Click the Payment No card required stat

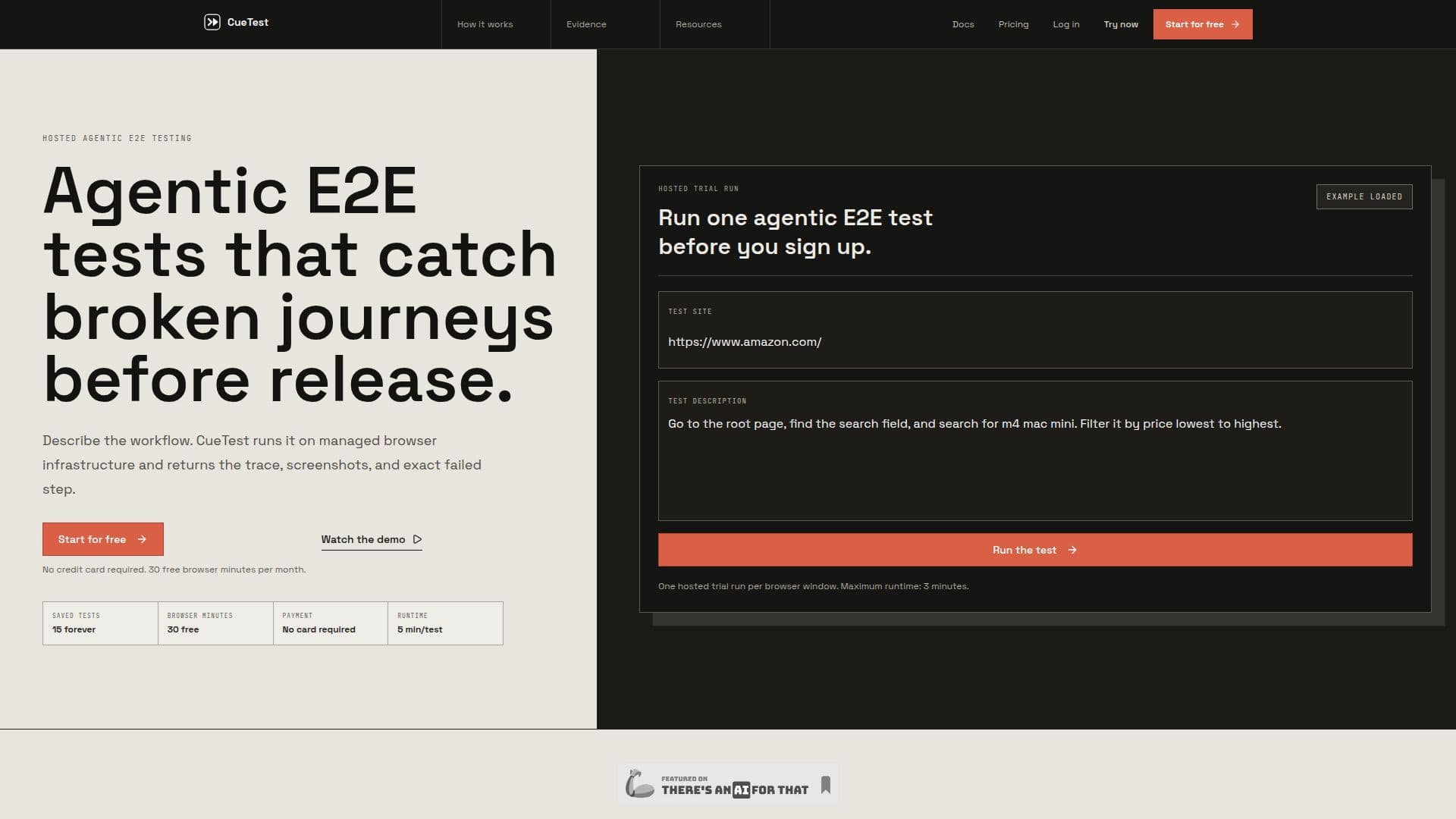pyautogui.click(x=331, y=623)
